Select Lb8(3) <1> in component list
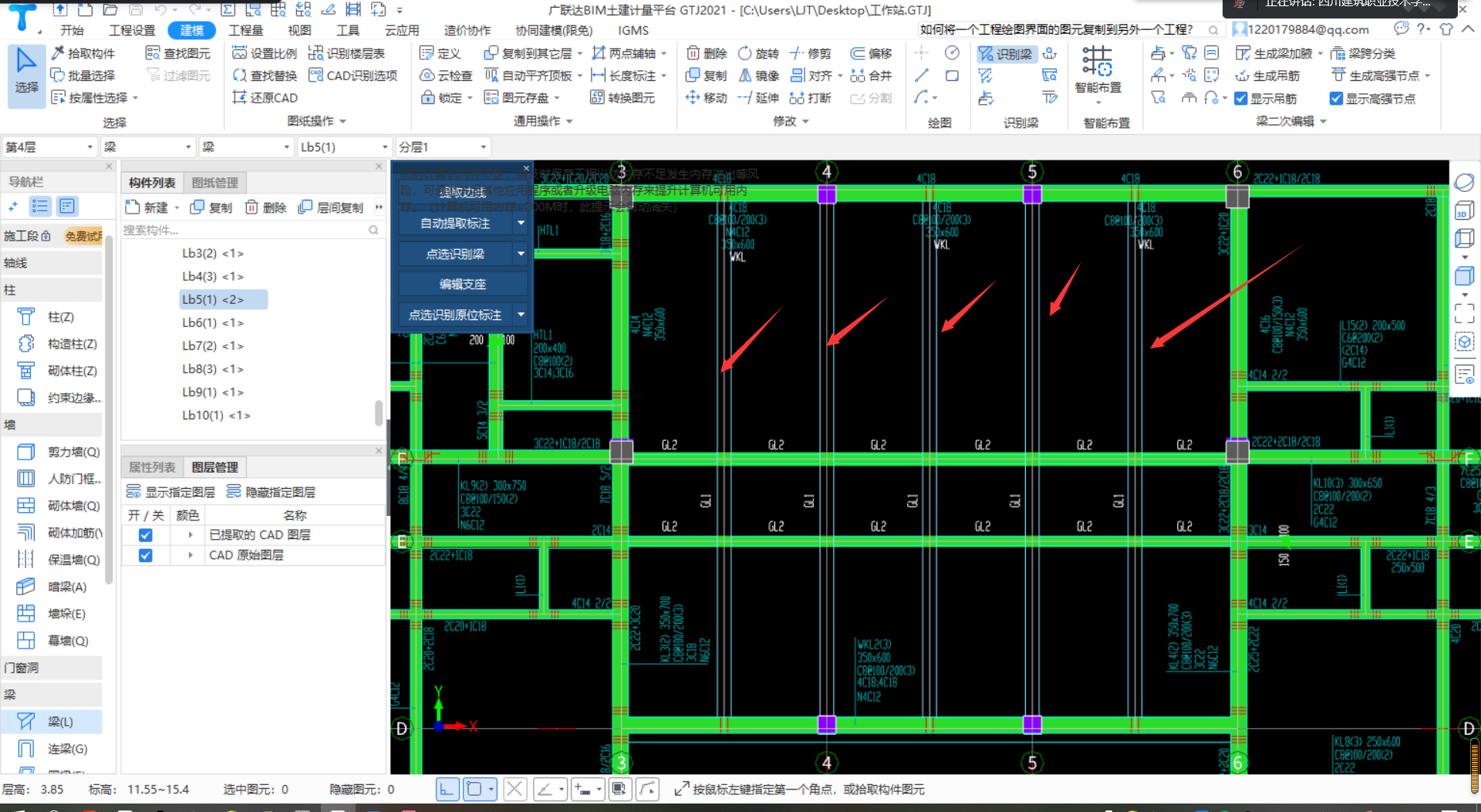Viewport: 1481px width, 812px height. pos(213,369)
